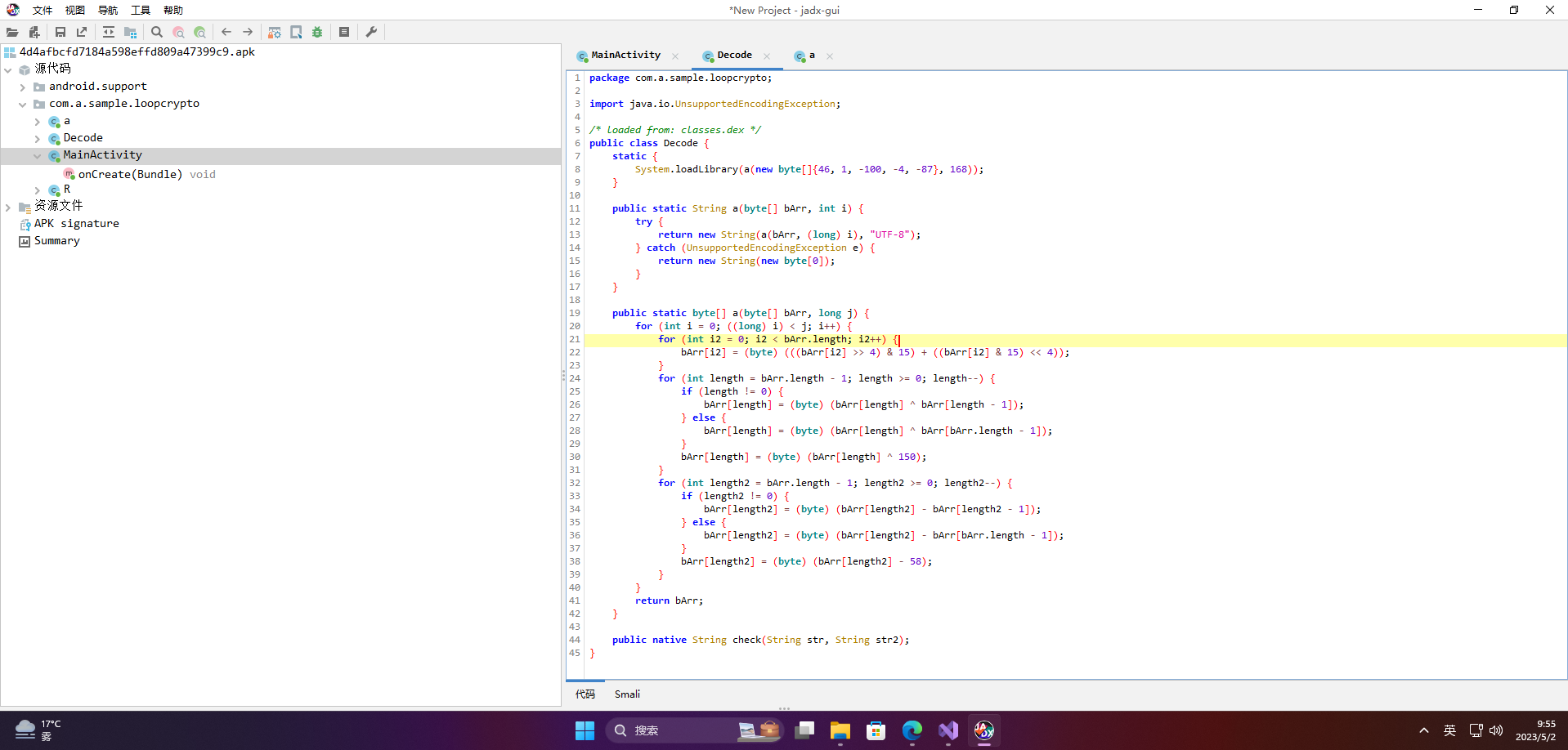This screenshot has height=750, width=1568.
Task: Switch to the MainActivity editor tab
Action: (x=625, y=56)
